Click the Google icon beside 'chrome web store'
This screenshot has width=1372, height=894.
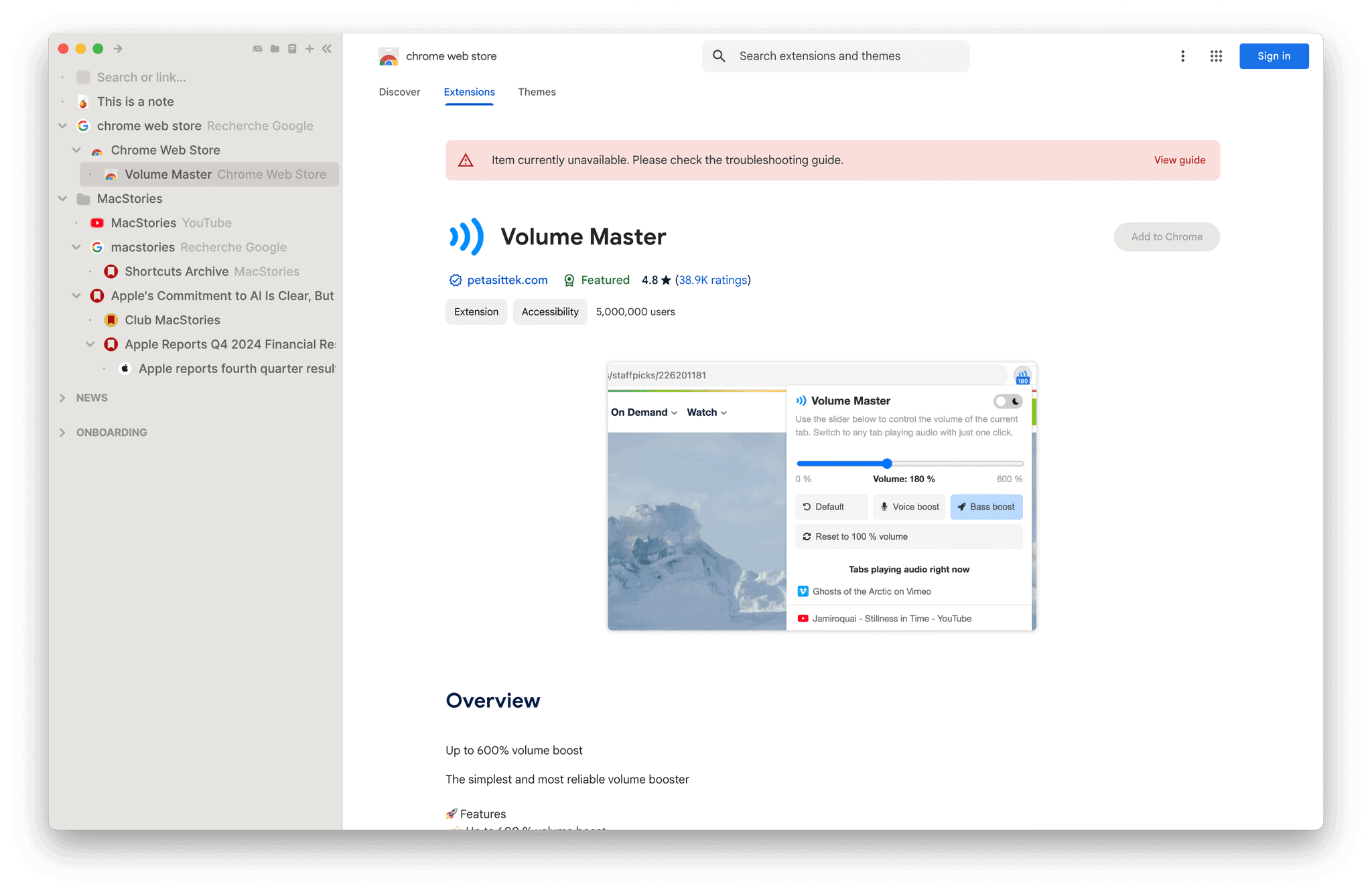[83, 126]
